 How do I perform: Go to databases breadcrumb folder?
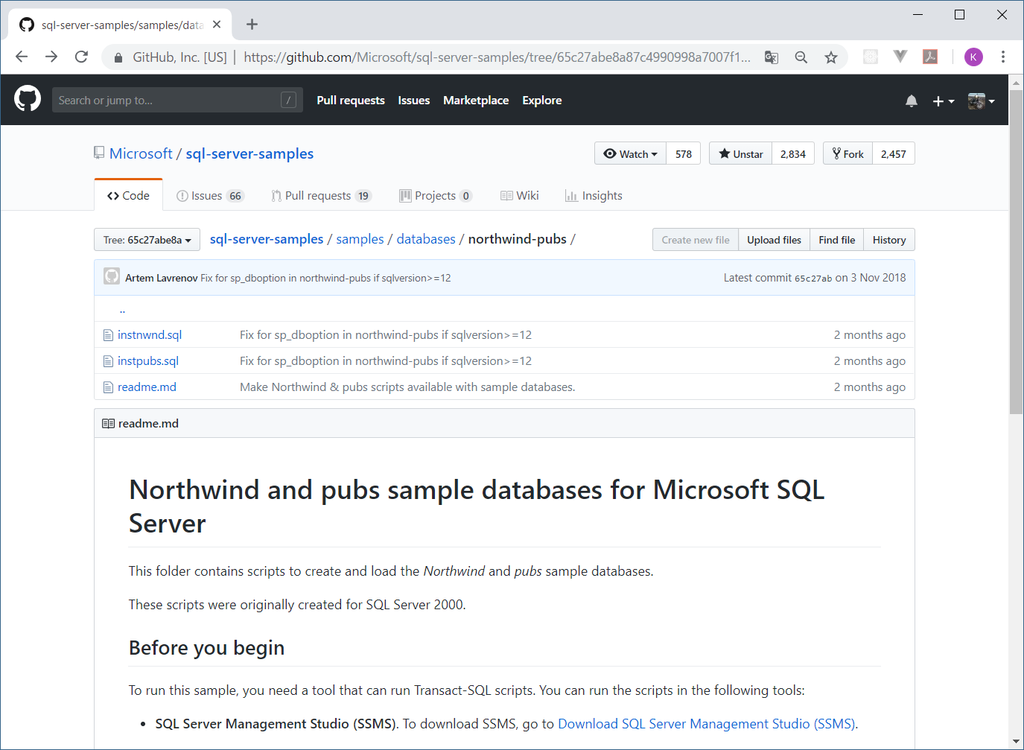pos(426,239)
